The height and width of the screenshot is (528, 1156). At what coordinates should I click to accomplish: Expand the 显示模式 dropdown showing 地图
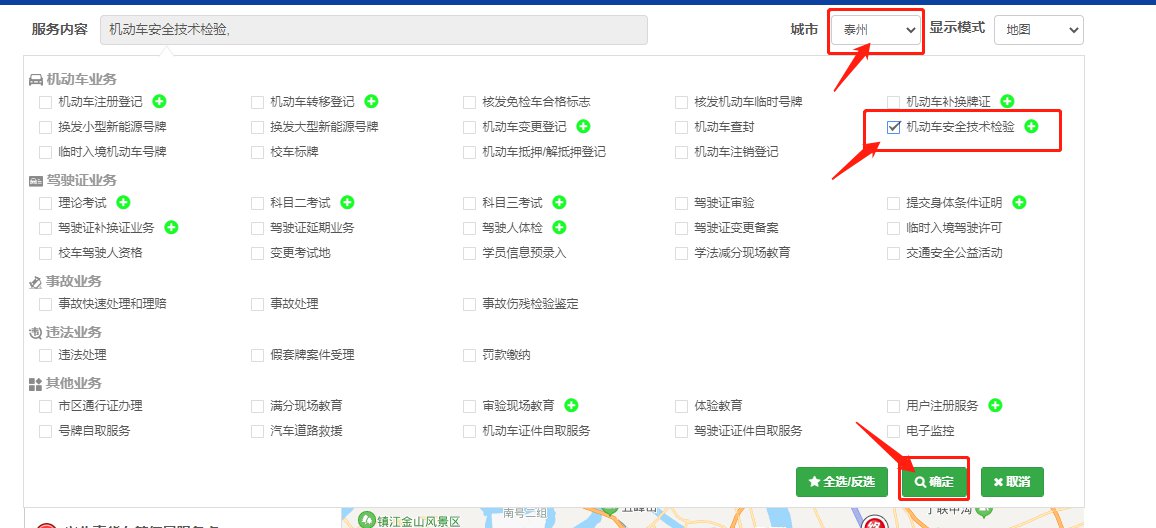click(x=1037, y=30)
